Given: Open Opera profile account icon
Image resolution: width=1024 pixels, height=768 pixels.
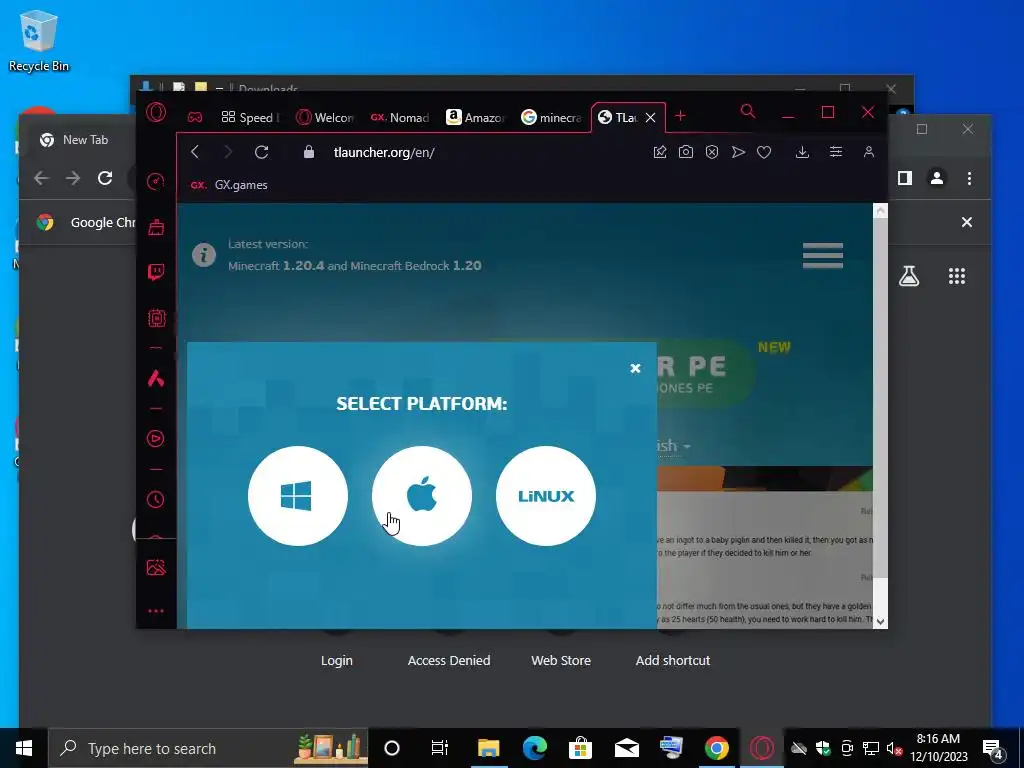Looking at the screenshot, I should click(x=869, y=152).
